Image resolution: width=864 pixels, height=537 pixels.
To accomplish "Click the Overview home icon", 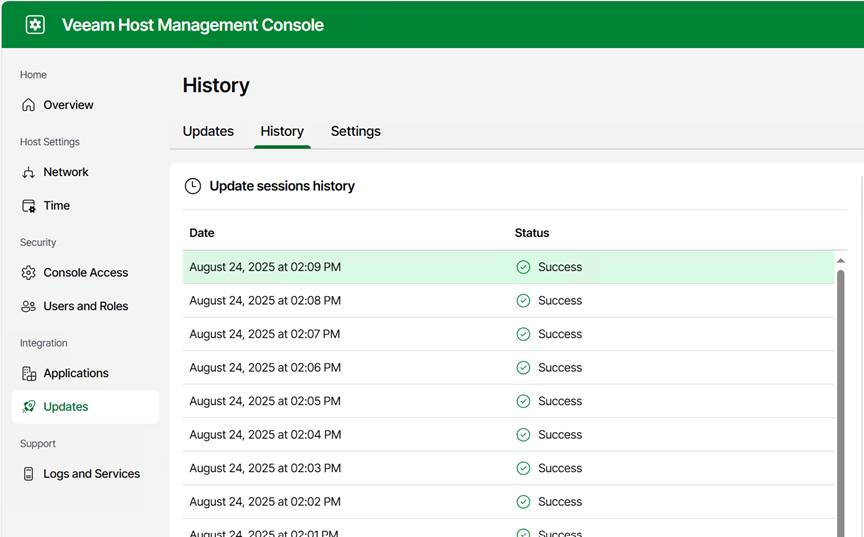I will click(28, 105).
